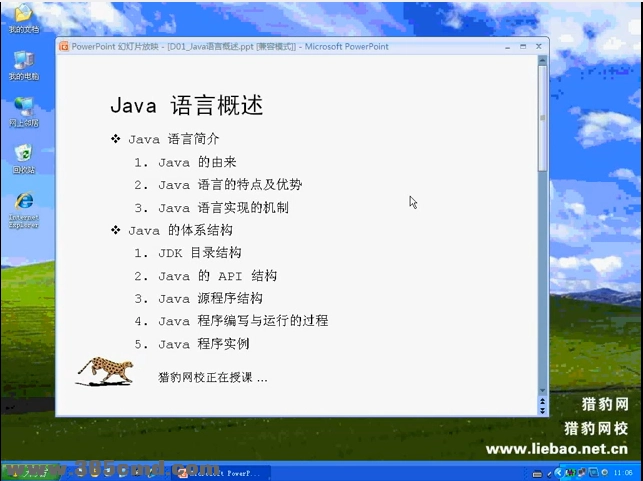Click the text "猎豹网校正在授课 ..."
The image size is (643, 481).
pyautogui.click(x=213, y=377)
